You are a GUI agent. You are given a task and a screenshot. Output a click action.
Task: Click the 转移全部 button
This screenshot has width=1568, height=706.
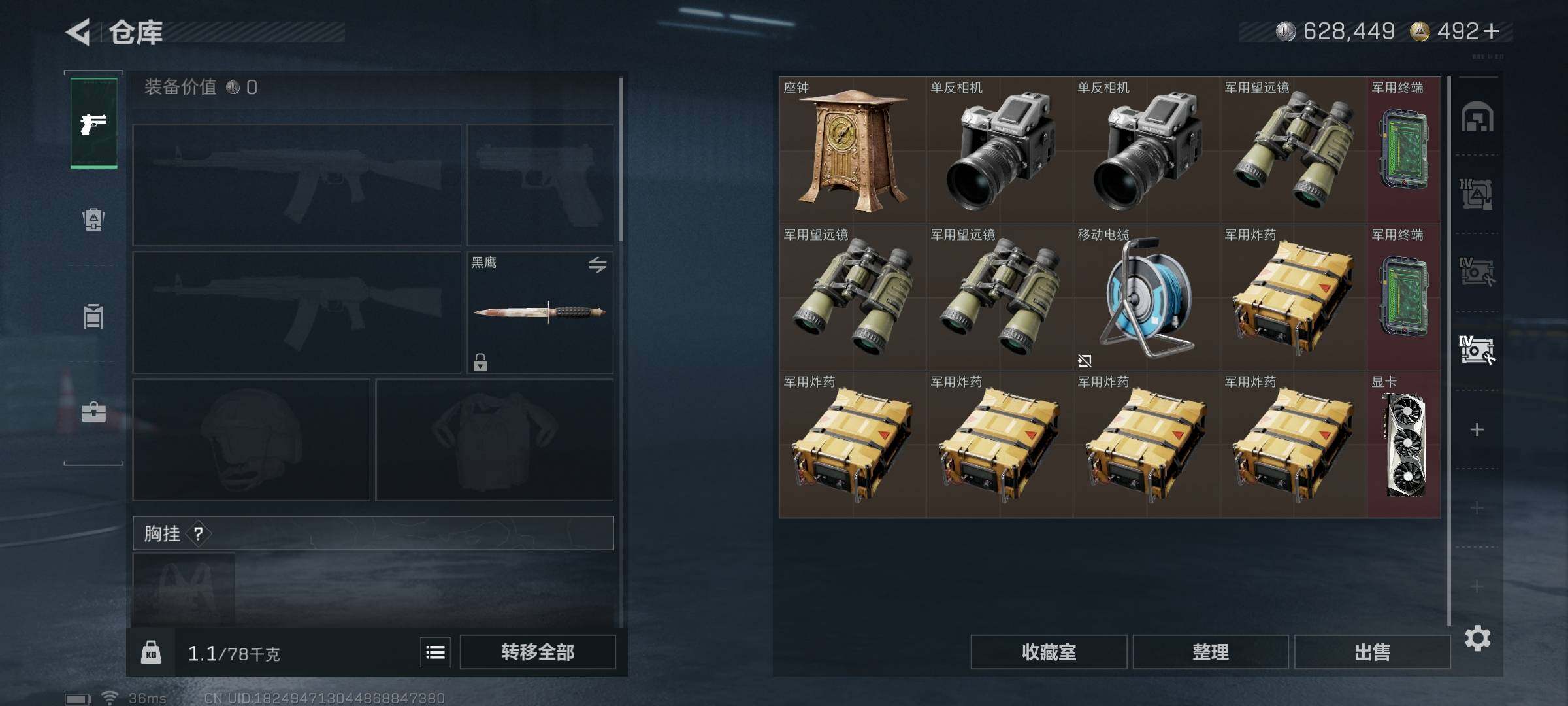click(538, 652)
